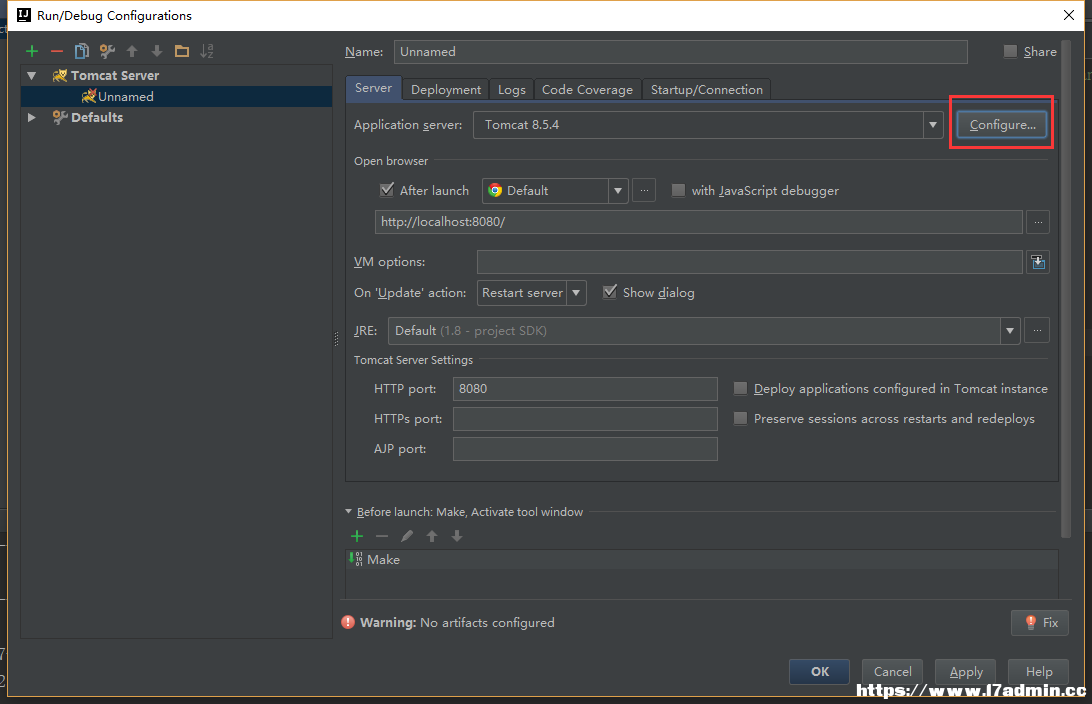Click the HTTP port field

point(585,389)
